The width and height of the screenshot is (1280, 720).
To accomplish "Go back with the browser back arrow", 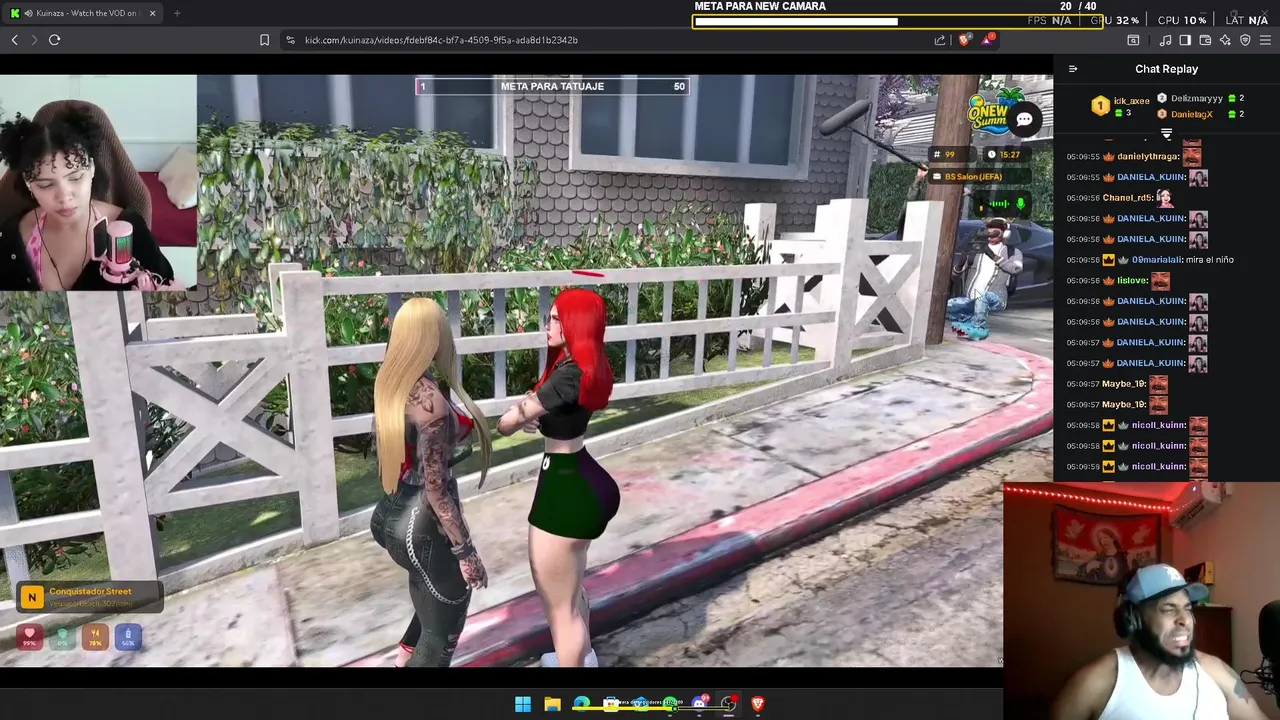I will 15,40.
